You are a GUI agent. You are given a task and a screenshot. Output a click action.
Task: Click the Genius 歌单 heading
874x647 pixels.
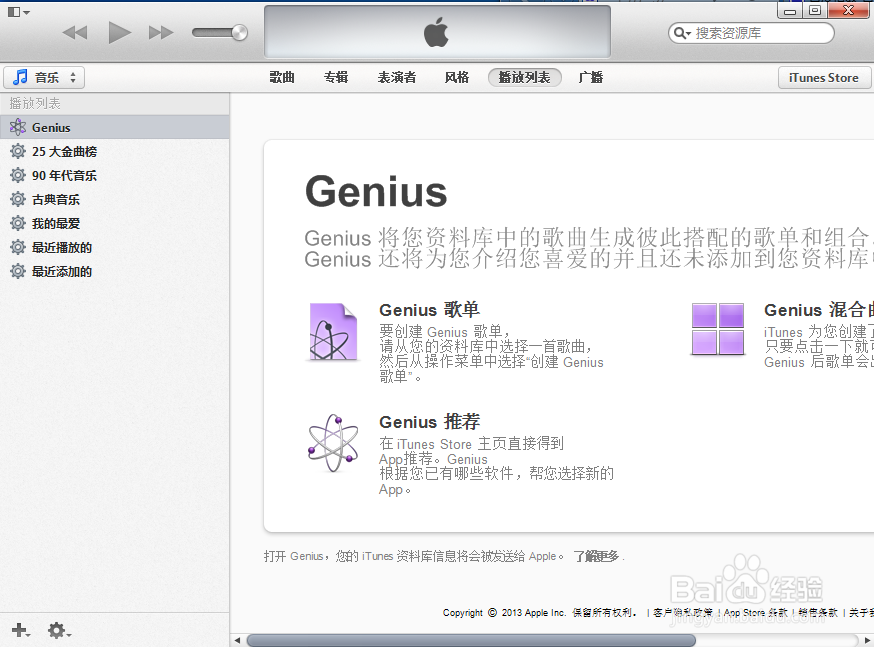429,309
